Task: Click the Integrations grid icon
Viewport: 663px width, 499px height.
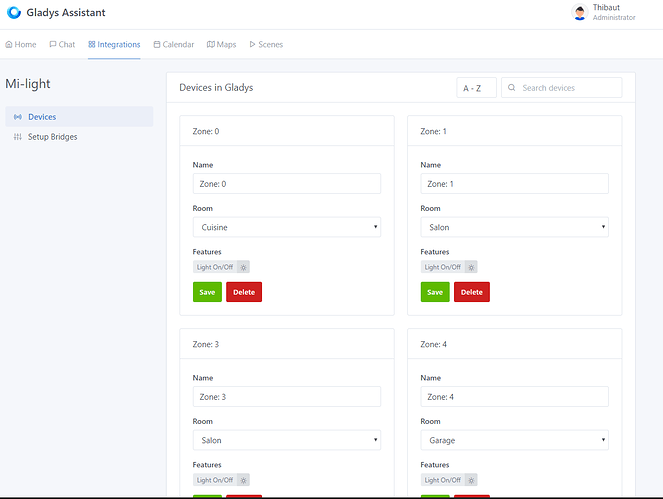Action: 92,44
